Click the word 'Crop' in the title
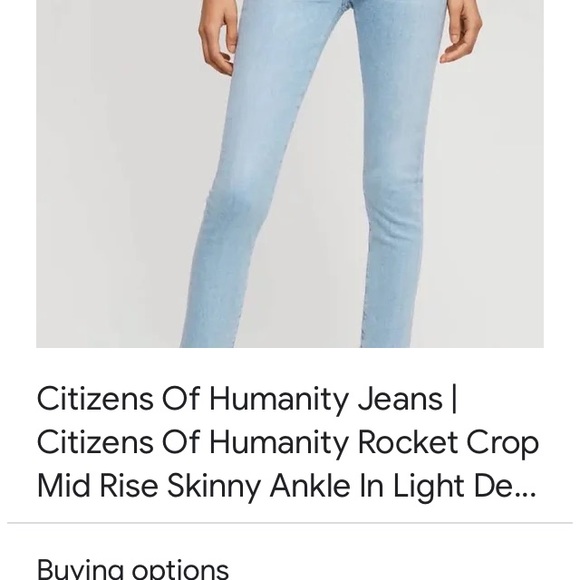The width and height of the screenshot is (580, 580). pyautogui.click(x=502, y=444)
